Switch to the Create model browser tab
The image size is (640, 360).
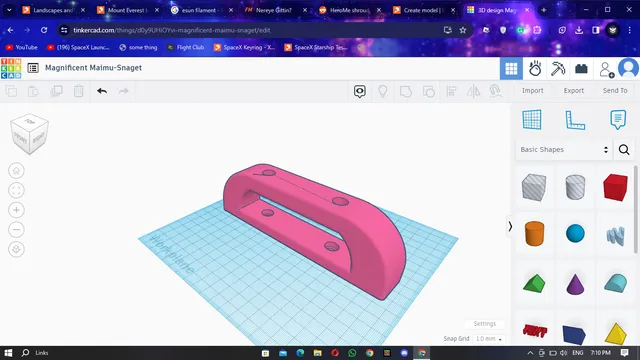coord(423,10)
